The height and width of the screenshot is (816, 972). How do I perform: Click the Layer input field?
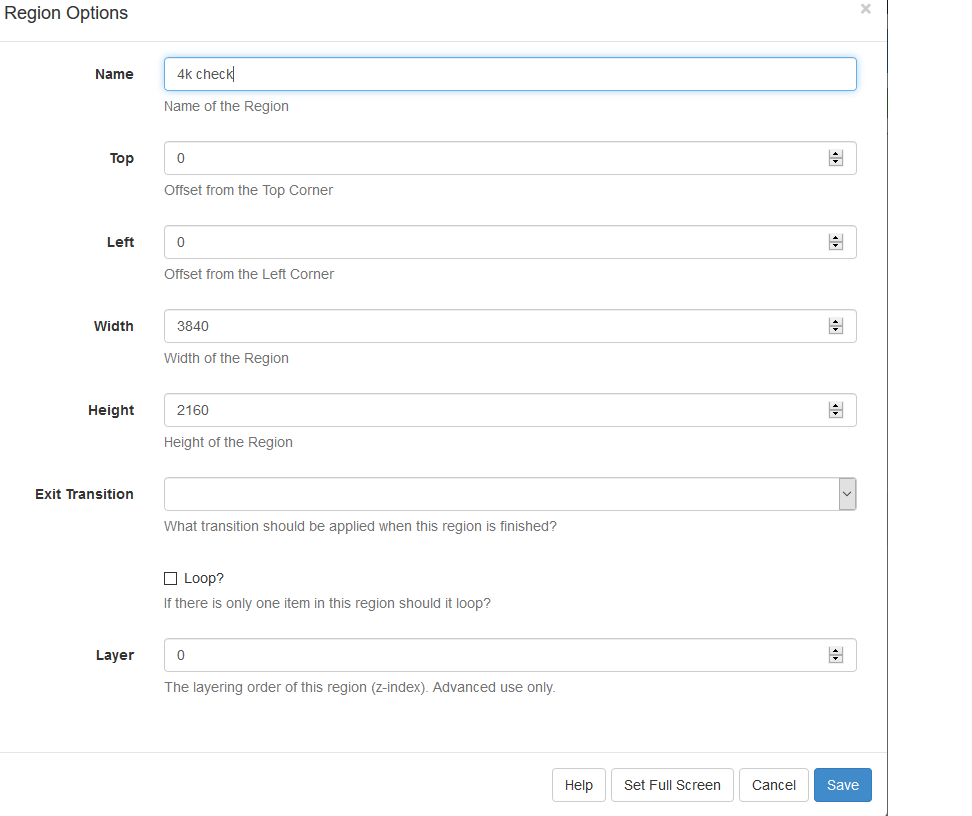point(510,655)
